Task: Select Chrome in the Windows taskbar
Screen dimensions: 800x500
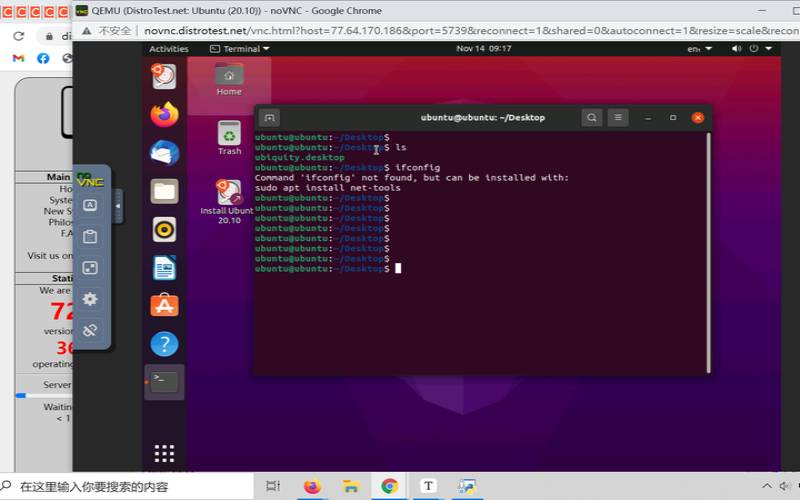Action: 389,486
